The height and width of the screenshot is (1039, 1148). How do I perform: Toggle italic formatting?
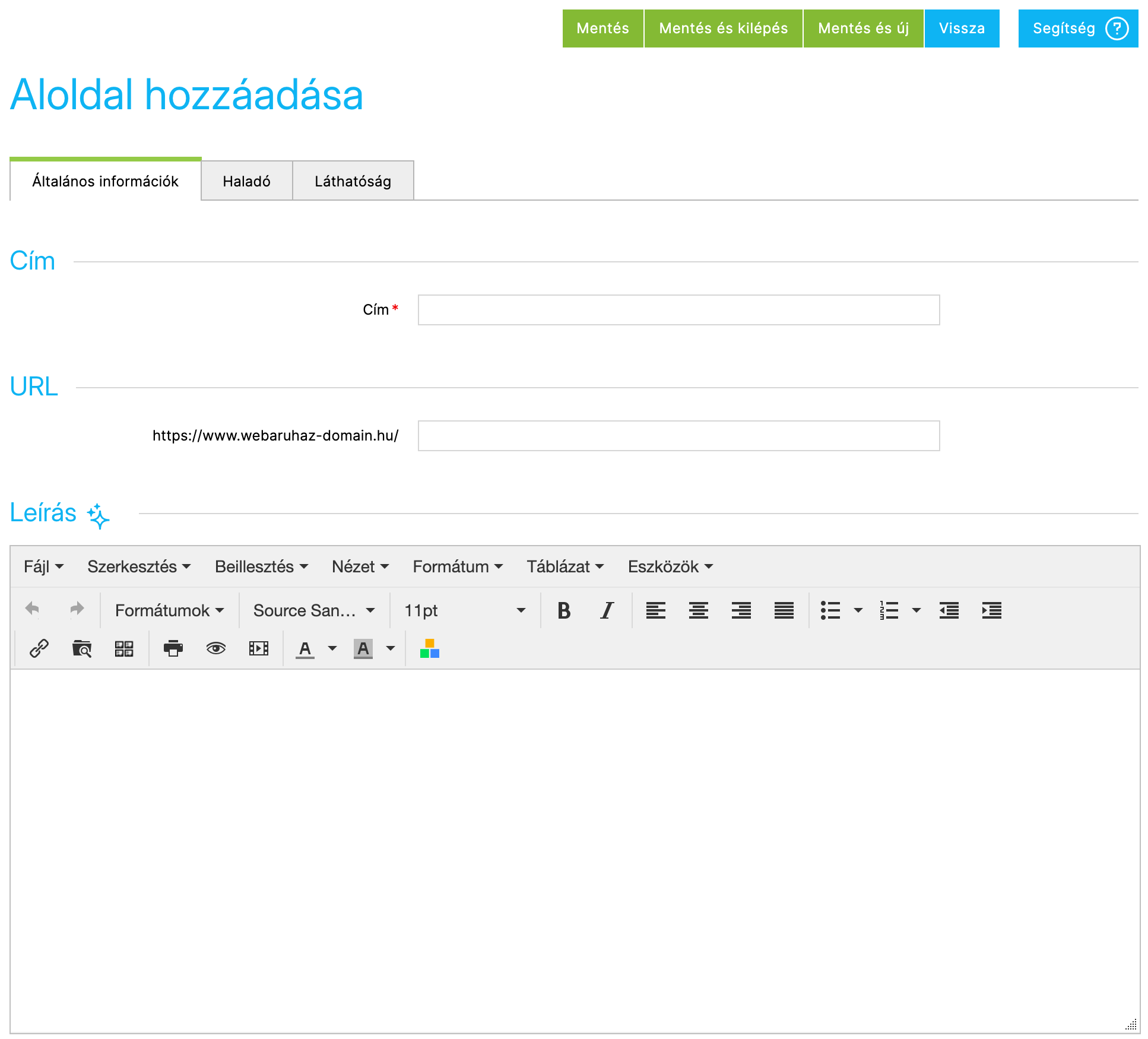607,610
